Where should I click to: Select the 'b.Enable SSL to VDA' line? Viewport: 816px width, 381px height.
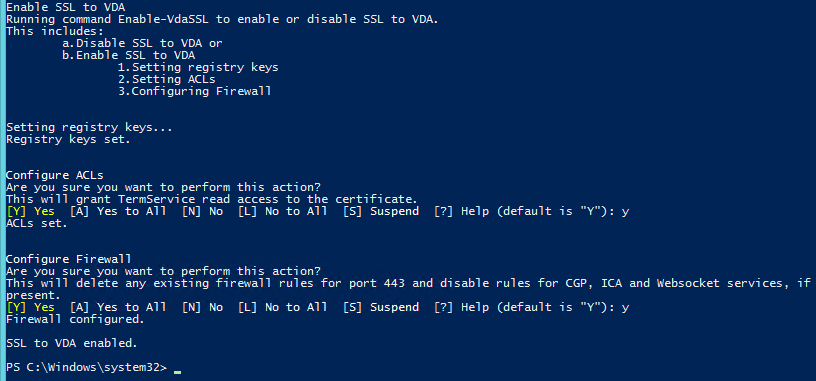point(129,55)
